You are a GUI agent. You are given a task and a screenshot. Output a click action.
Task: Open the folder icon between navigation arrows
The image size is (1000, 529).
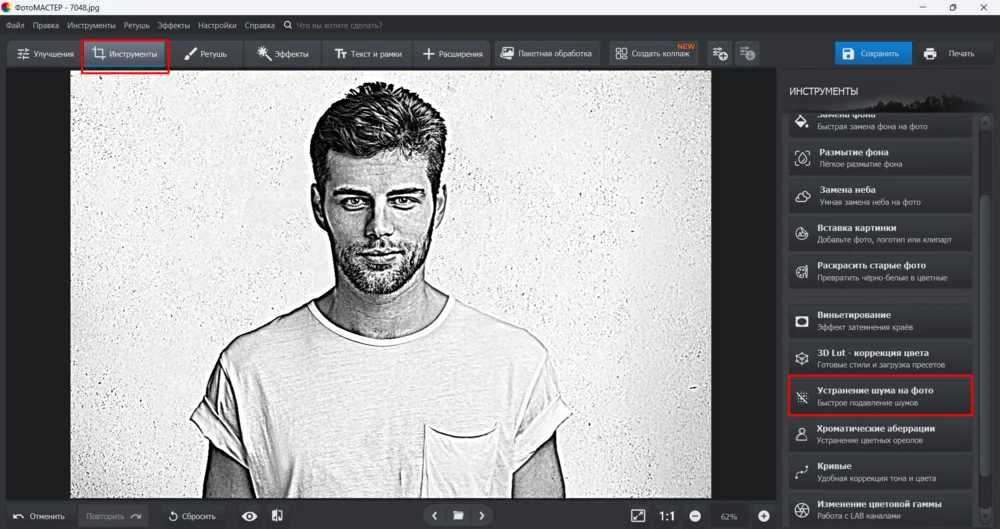458,516
